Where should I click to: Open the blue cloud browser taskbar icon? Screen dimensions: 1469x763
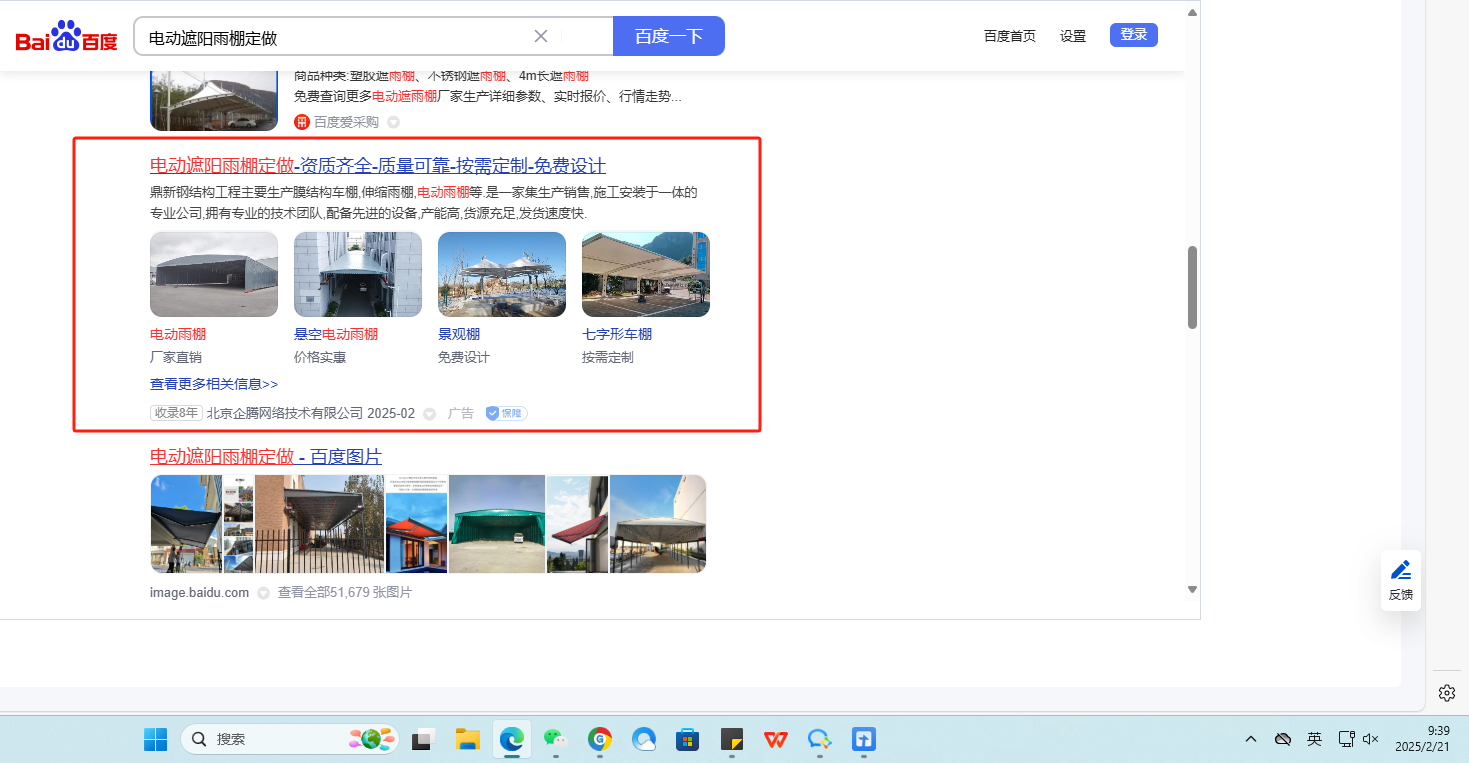(x=644, y=739)
